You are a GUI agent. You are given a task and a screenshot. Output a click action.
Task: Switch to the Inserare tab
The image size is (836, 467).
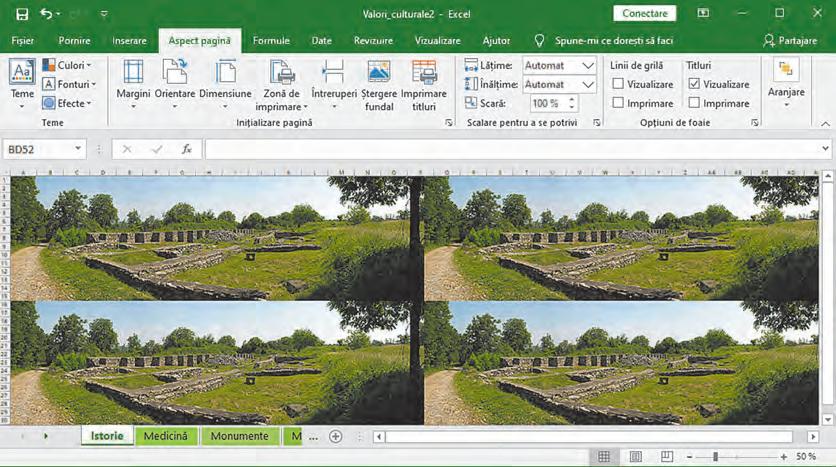pos(129,41)
